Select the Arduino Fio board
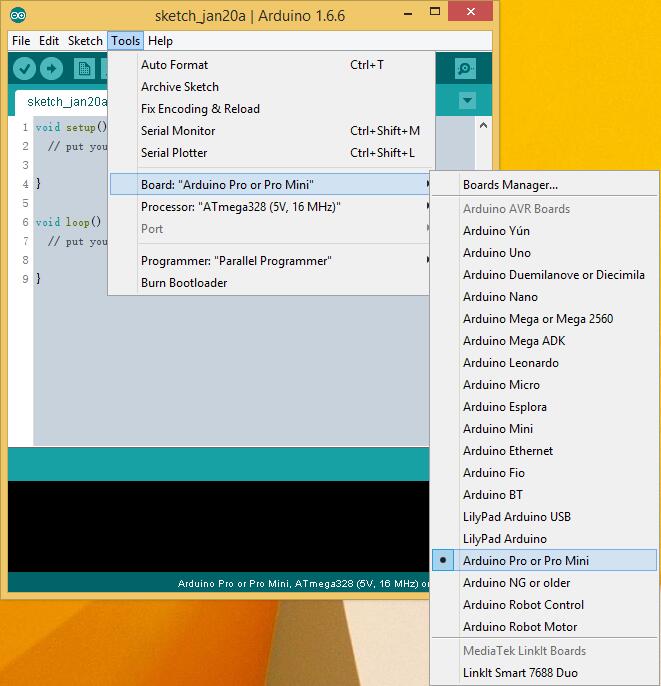661x686 pixels. pyautogui.click(x=544, y=472)
